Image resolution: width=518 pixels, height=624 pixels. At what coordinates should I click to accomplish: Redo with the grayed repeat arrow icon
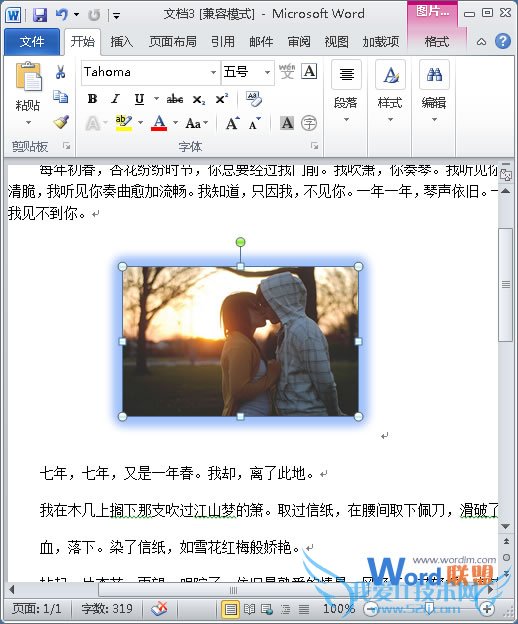coord(94,15)
